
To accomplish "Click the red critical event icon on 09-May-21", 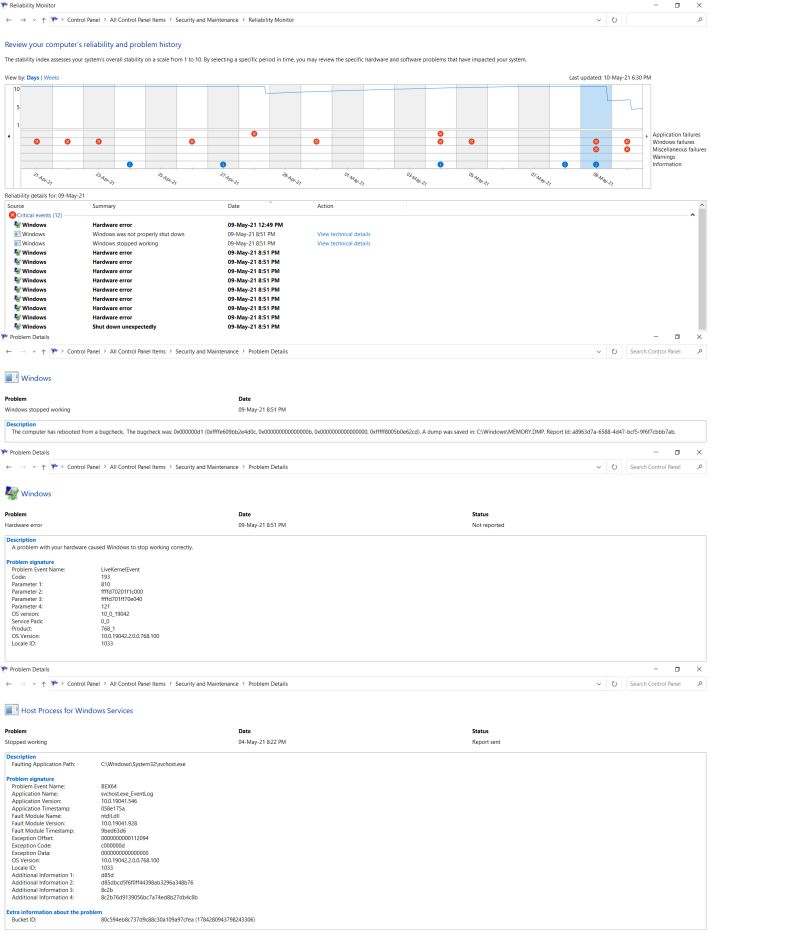I will tap(597, 141).
